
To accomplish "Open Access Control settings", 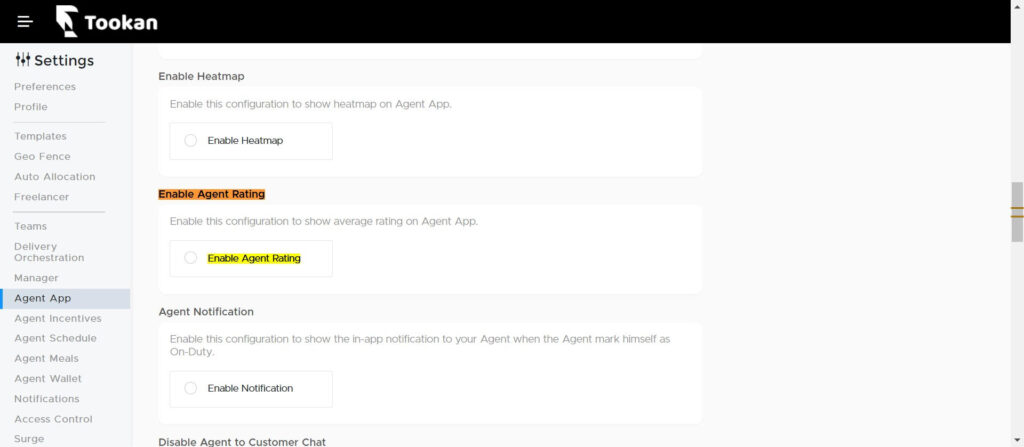I will click(54, 420).
